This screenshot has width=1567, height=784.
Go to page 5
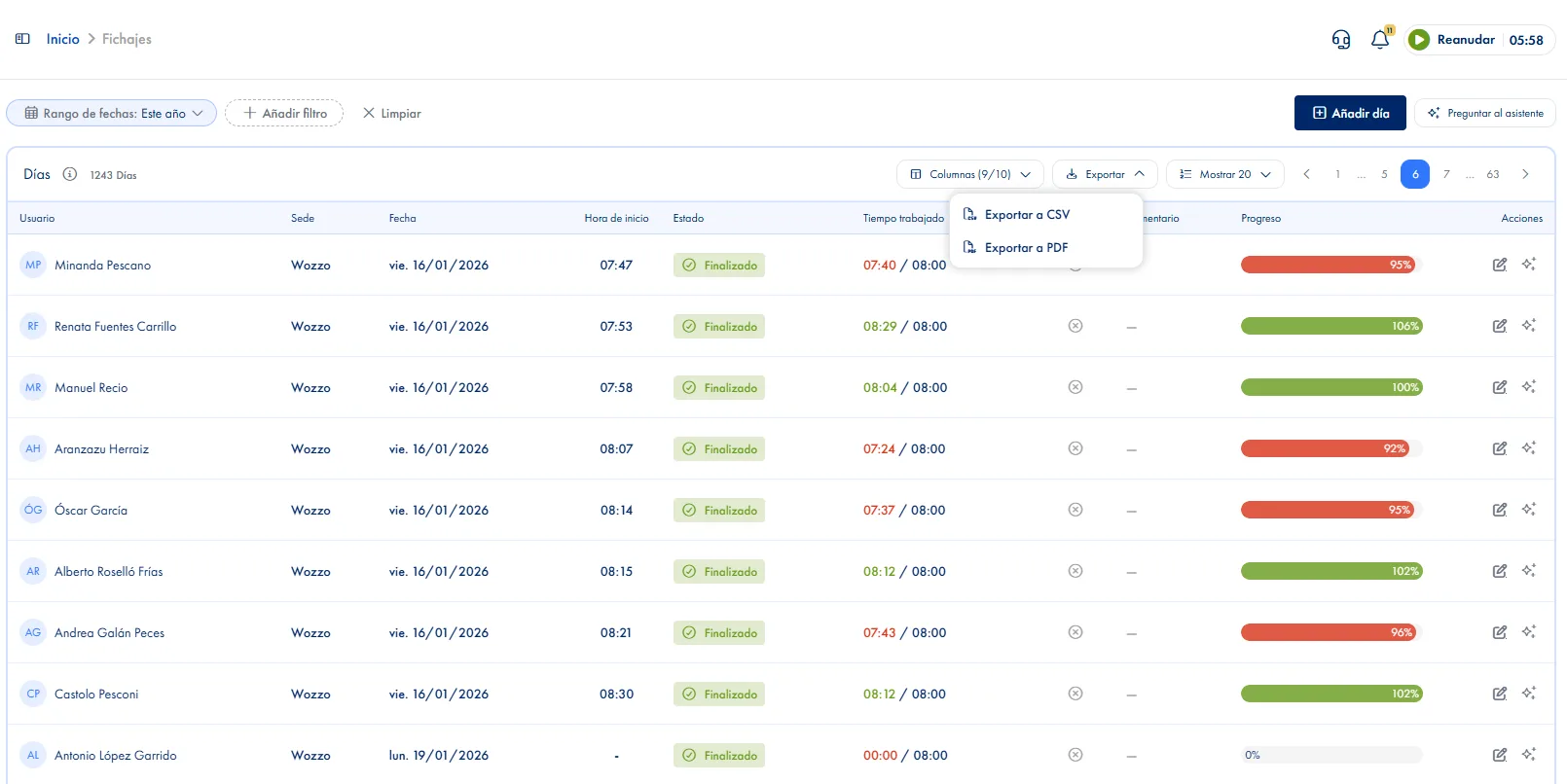click(1384, 174)
